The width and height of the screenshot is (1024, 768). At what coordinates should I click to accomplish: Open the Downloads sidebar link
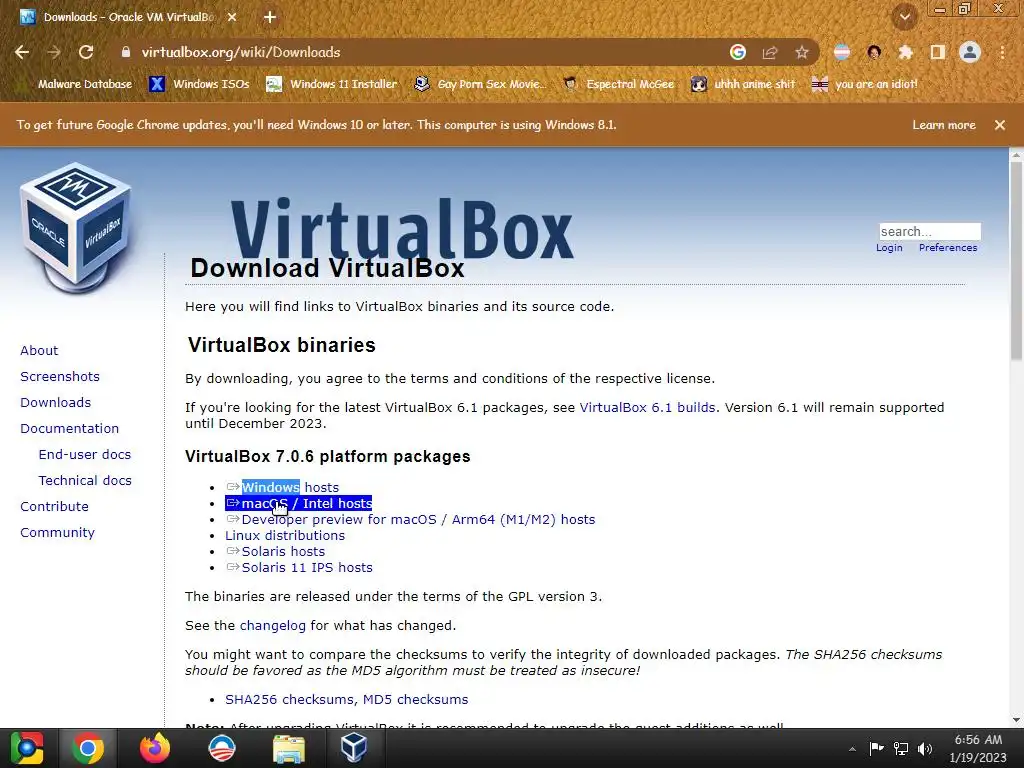coord(56,403)
